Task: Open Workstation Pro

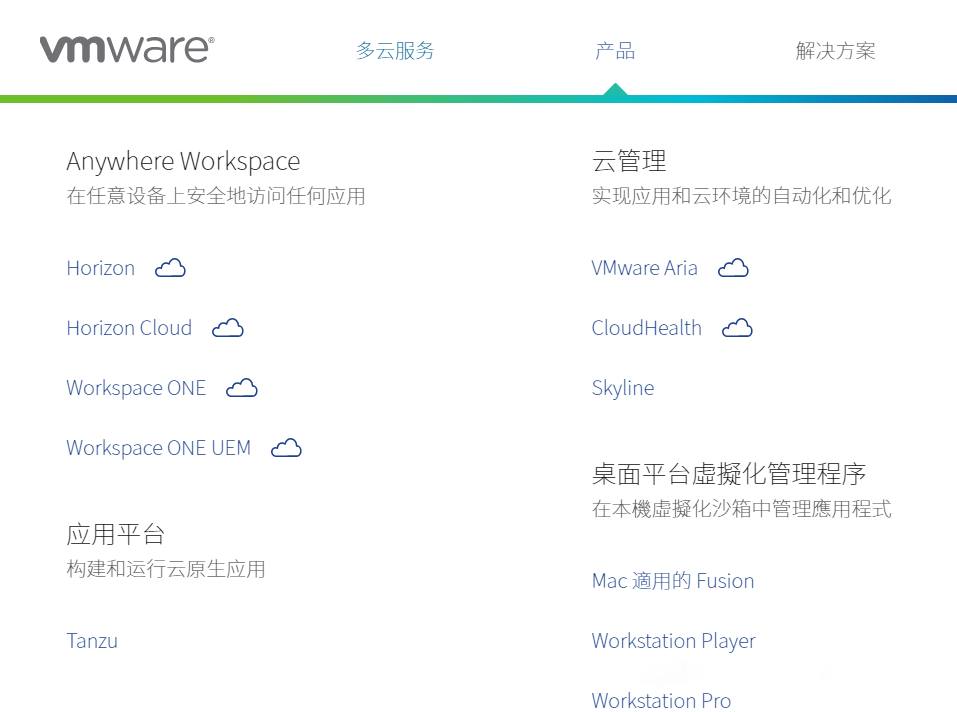Action: 661,701
